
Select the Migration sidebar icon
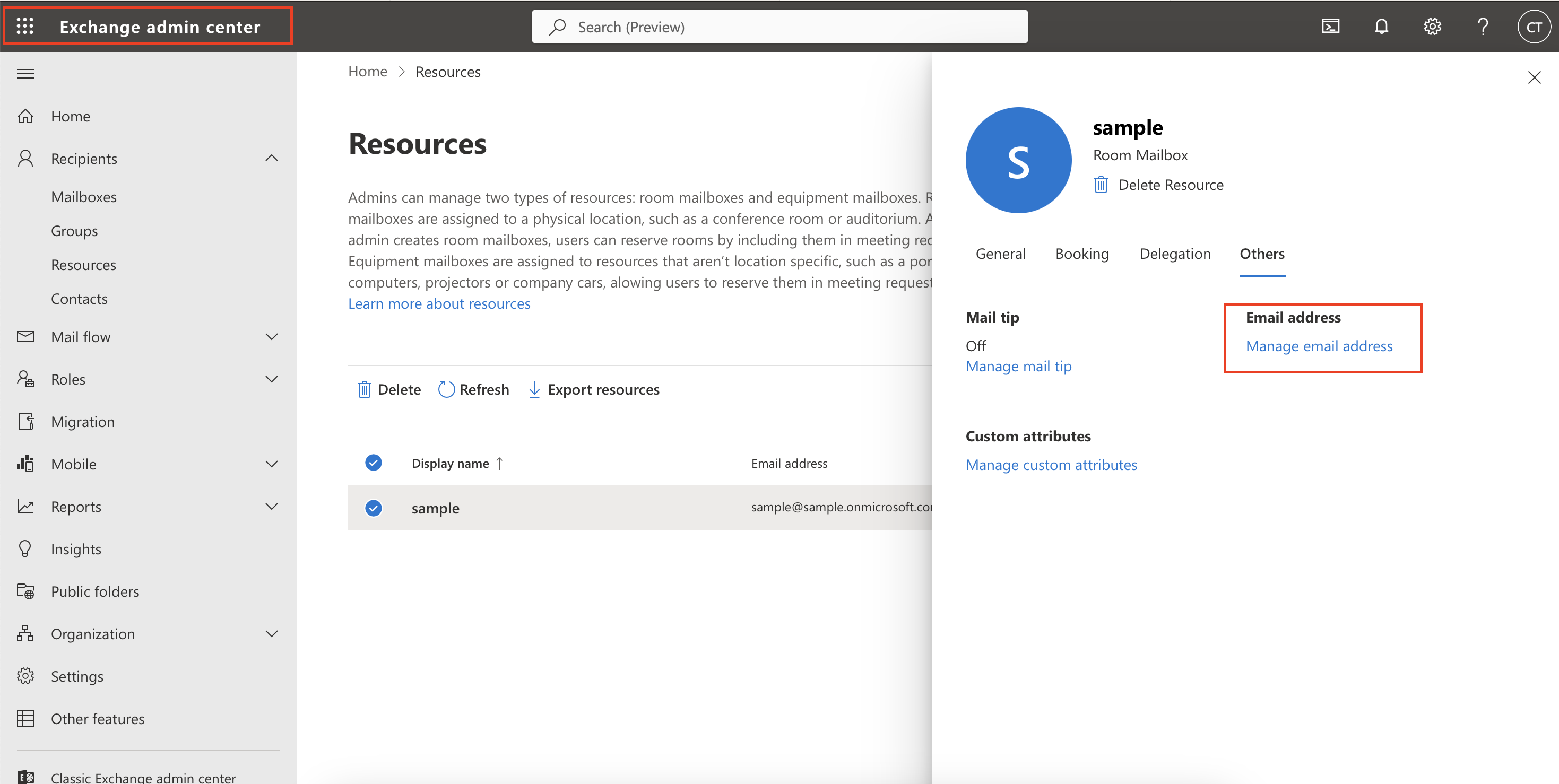point(25,421)
